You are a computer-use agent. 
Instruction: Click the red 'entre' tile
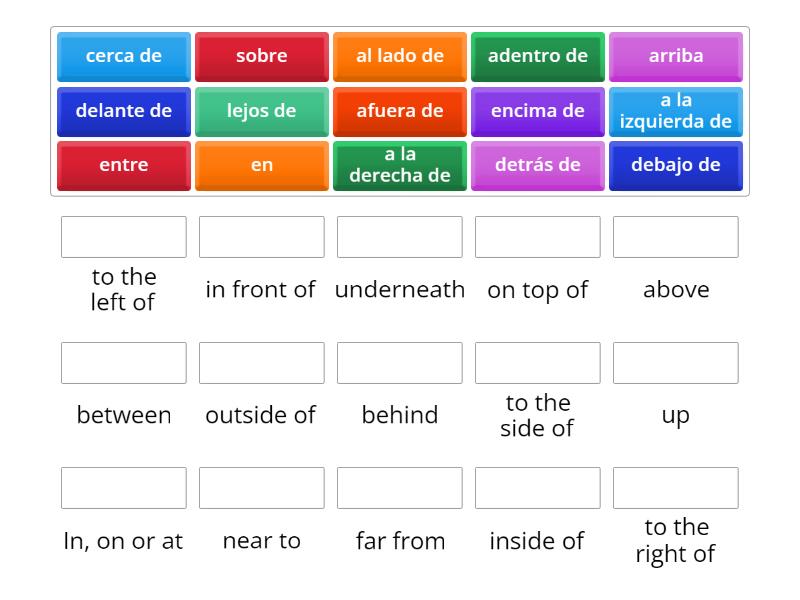124,165
